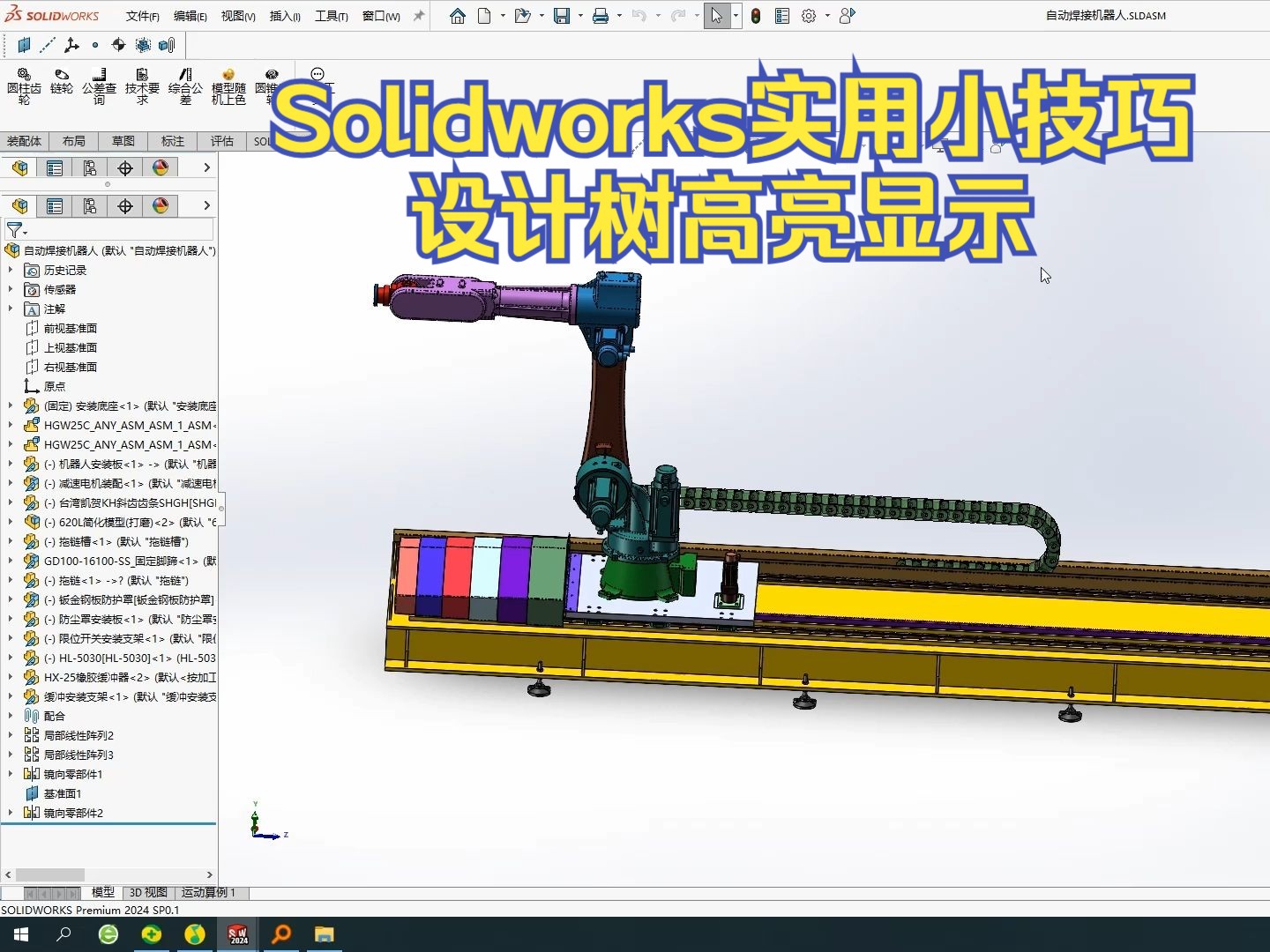Click the 链轮 sprocket button
The image size is (1270, 952).
(62, 81)
